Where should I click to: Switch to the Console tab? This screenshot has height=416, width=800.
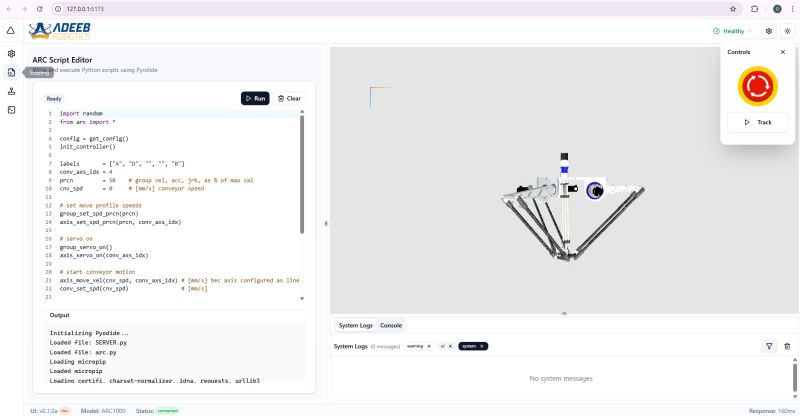click(x=391, y=326)
